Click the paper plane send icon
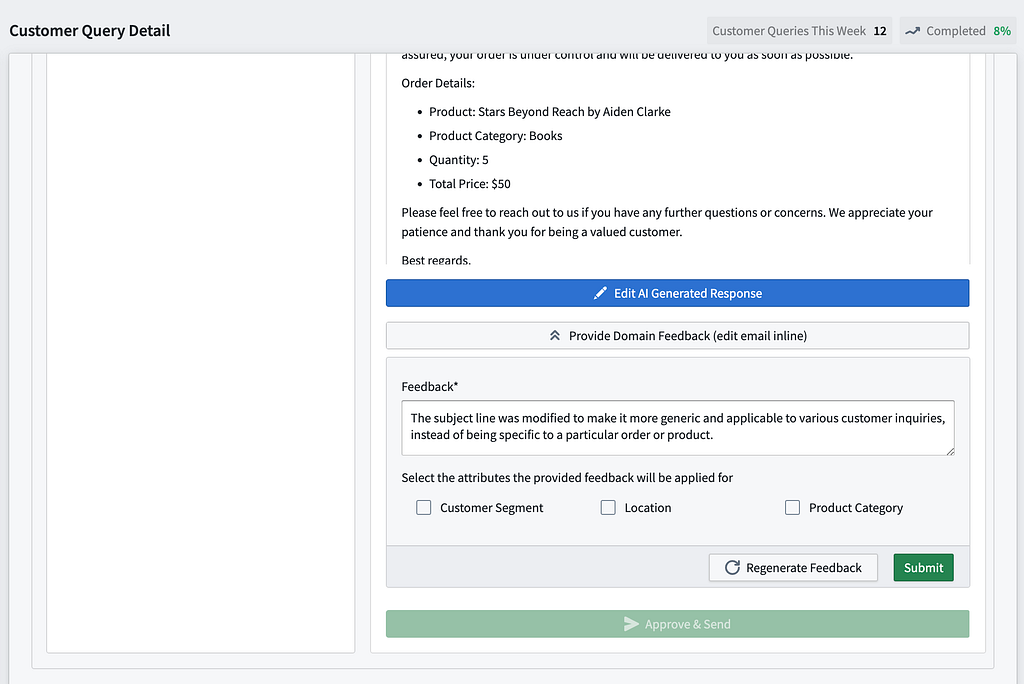The width and height of the screenshot is (1024, 684). (x=631, y=624)
